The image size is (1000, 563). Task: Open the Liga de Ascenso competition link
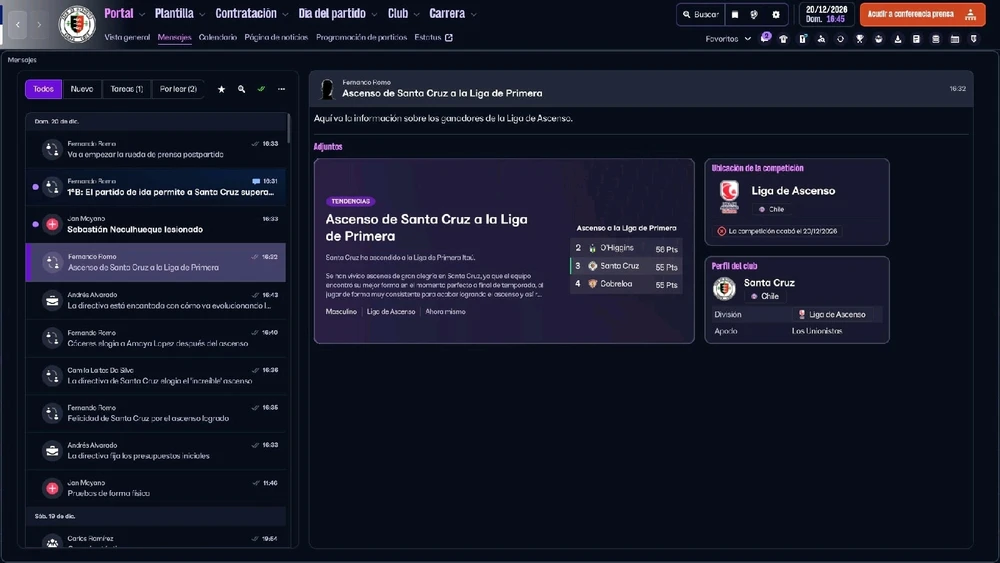coord(793,191)
